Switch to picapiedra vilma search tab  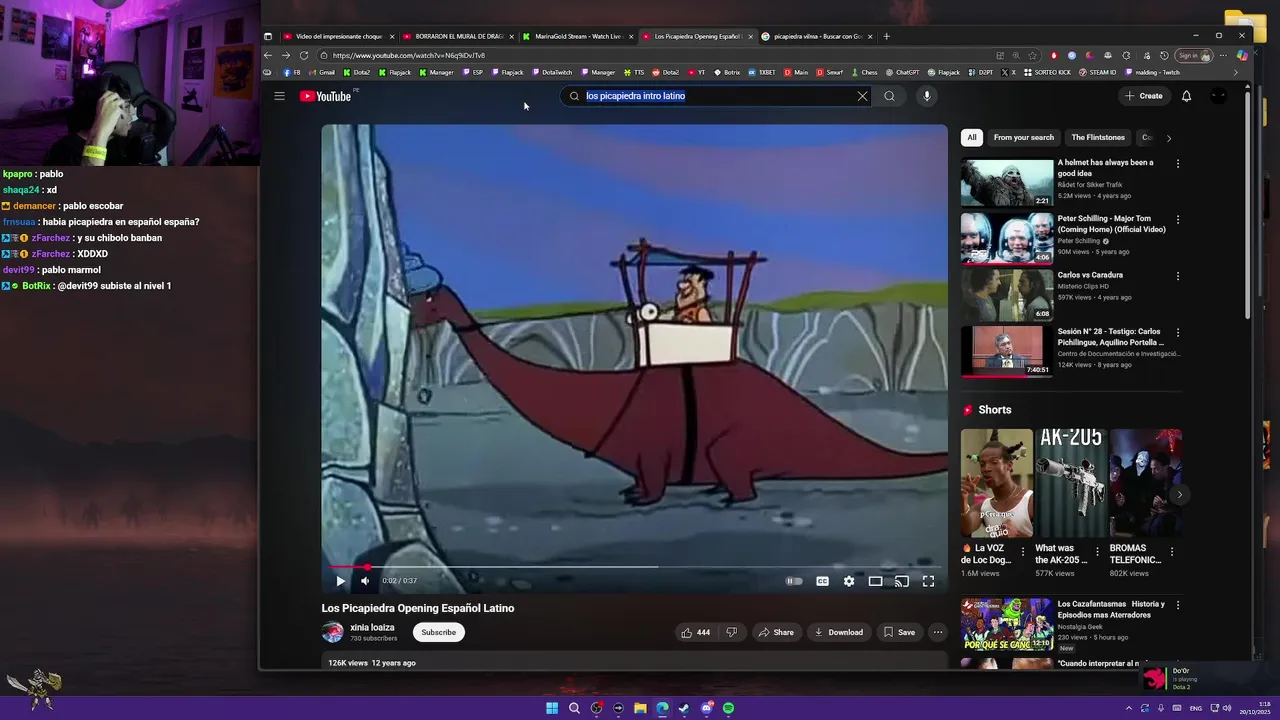818,36
